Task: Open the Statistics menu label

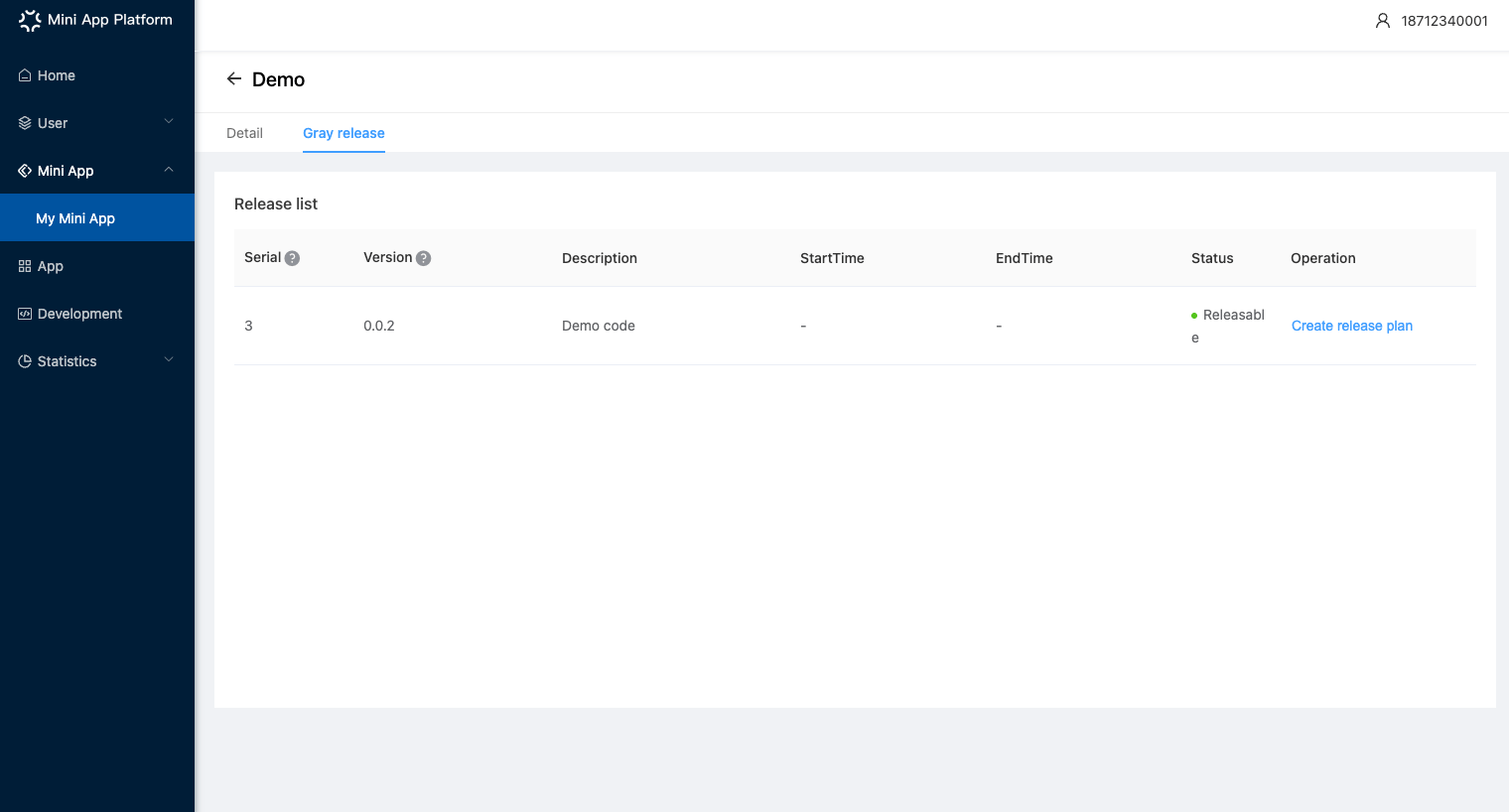Action: coord(68,361)
